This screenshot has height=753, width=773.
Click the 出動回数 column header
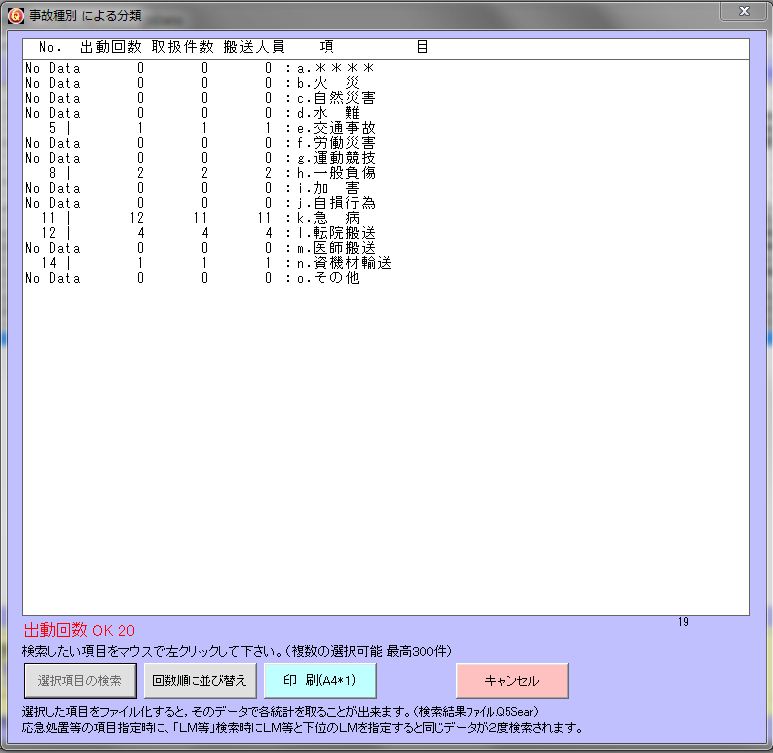tap(110, 47)
